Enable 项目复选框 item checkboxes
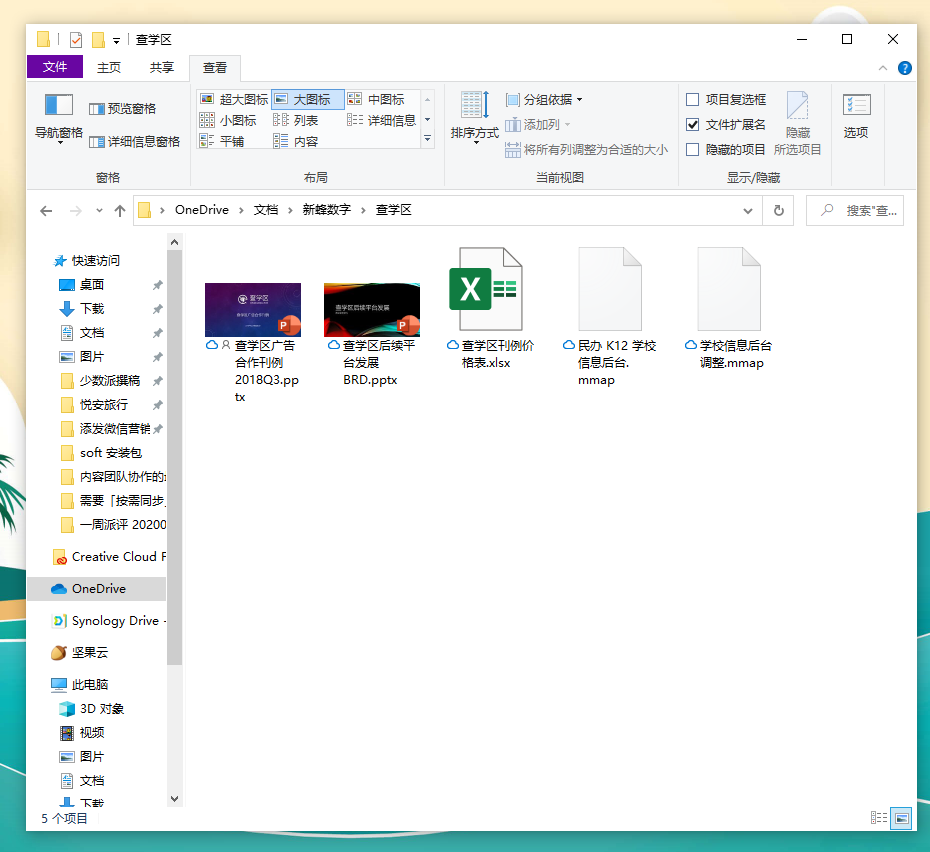This screenshot has width=930, height=852. [x=694, y=98]
